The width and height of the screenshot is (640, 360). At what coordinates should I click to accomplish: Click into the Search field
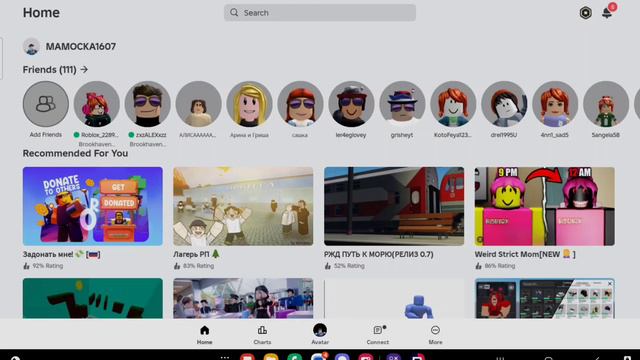pos(320,13)
